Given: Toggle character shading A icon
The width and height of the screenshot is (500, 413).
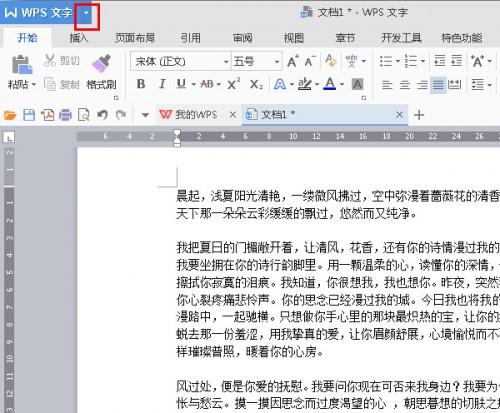Looking at the screenshot, I should tap(357, 84).
